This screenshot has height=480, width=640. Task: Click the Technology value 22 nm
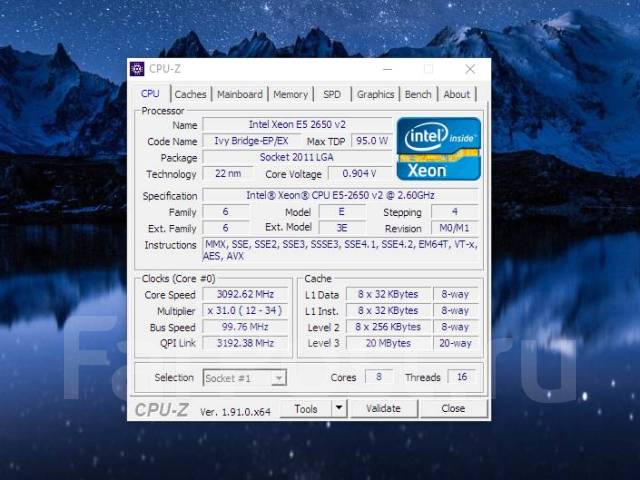coord(228,173)
